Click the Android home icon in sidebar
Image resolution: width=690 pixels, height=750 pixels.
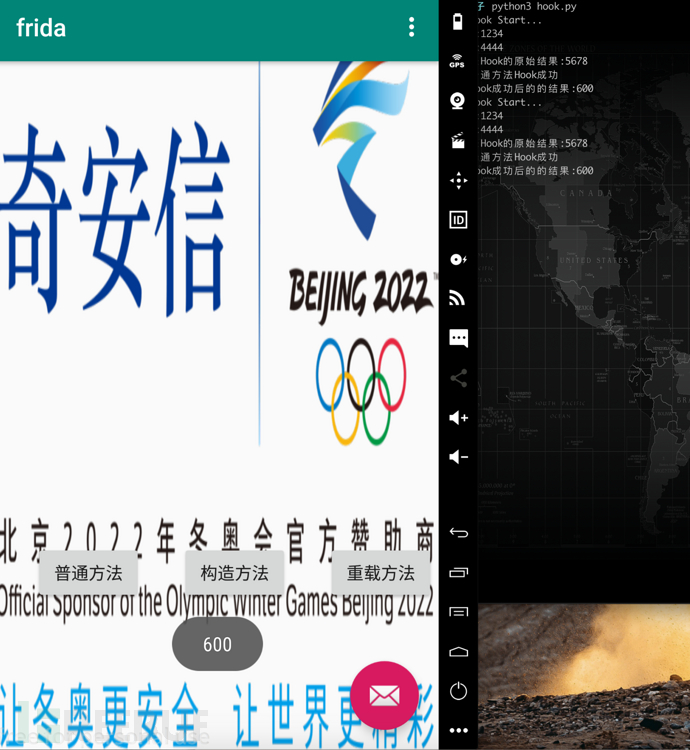click(x=459, y=651)
